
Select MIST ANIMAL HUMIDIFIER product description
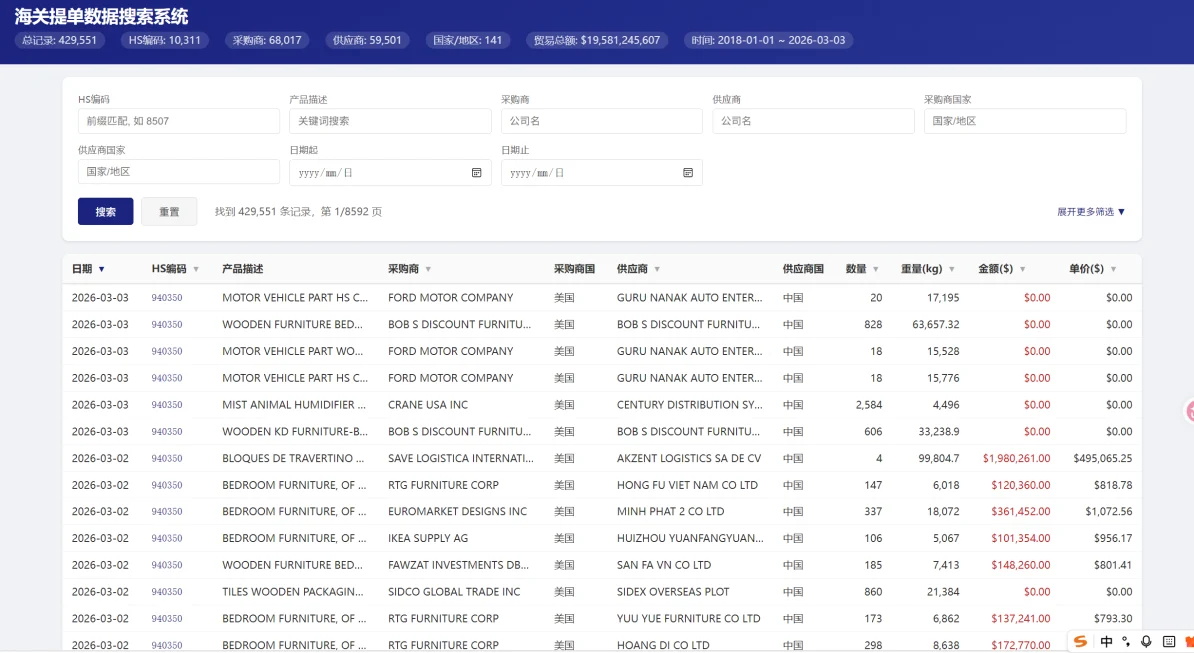tap(294, 405)
